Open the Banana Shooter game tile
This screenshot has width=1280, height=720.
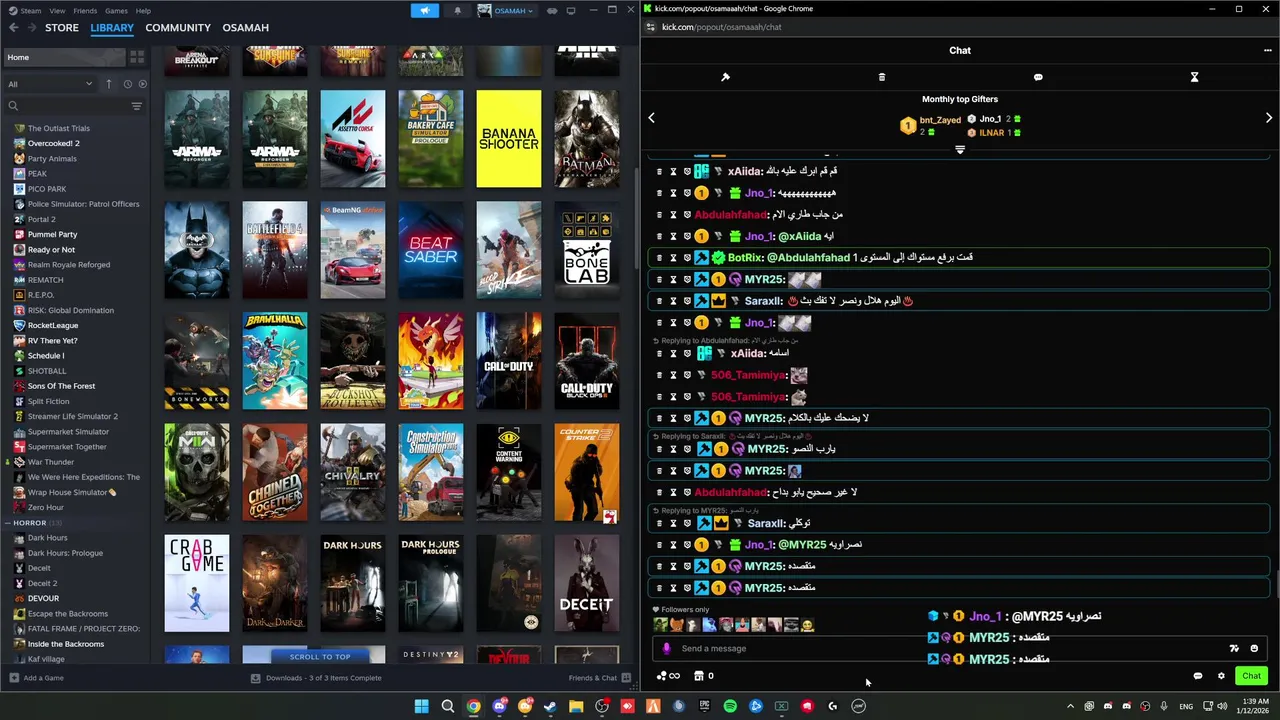508,139
